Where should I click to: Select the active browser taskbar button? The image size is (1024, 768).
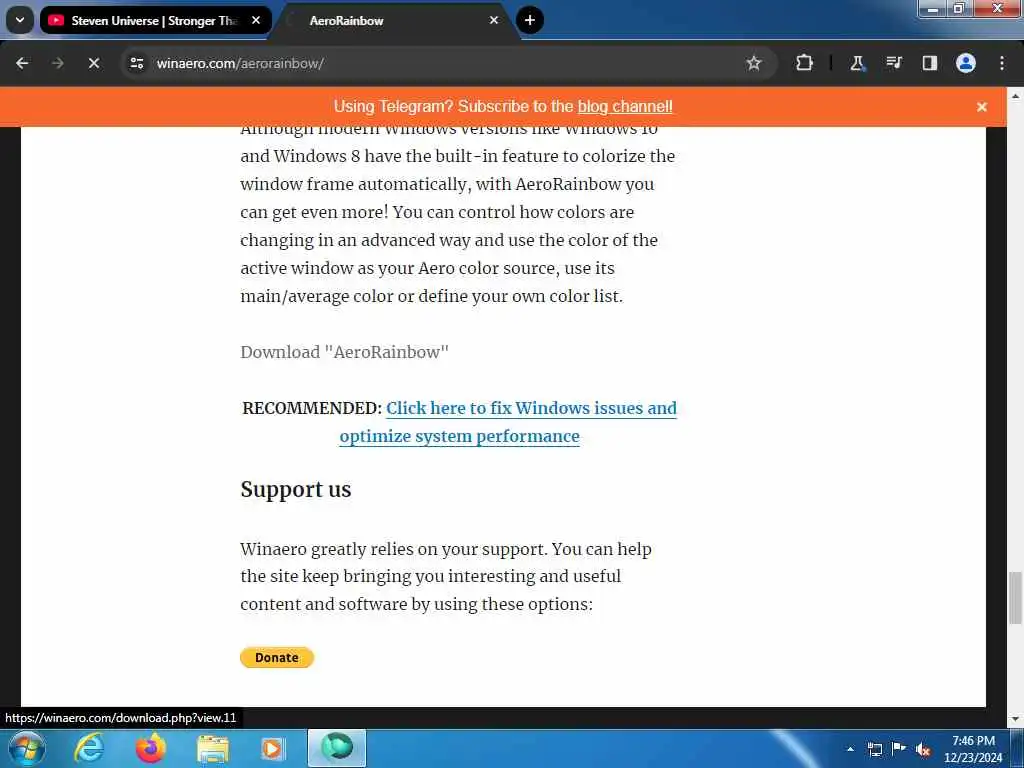[x=337, y=748]
